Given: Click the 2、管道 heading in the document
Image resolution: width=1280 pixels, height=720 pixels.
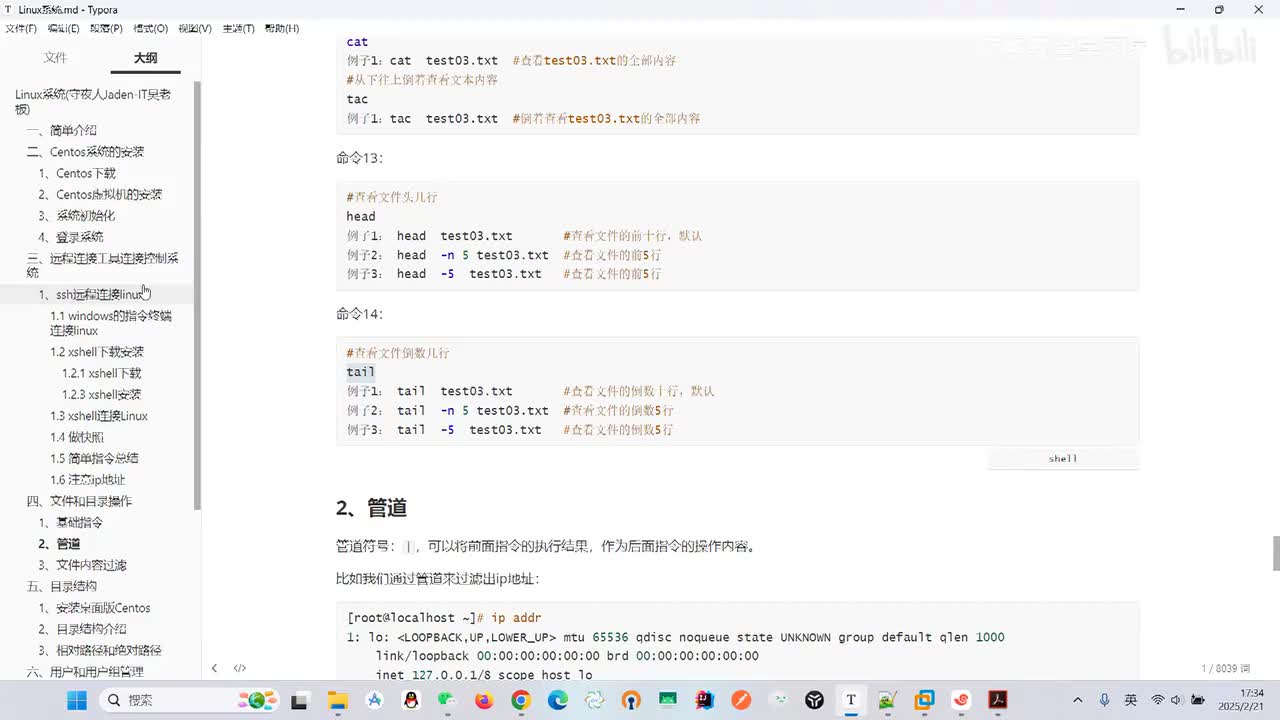Looking at the screenshot, I should click(x=371, y=508).
